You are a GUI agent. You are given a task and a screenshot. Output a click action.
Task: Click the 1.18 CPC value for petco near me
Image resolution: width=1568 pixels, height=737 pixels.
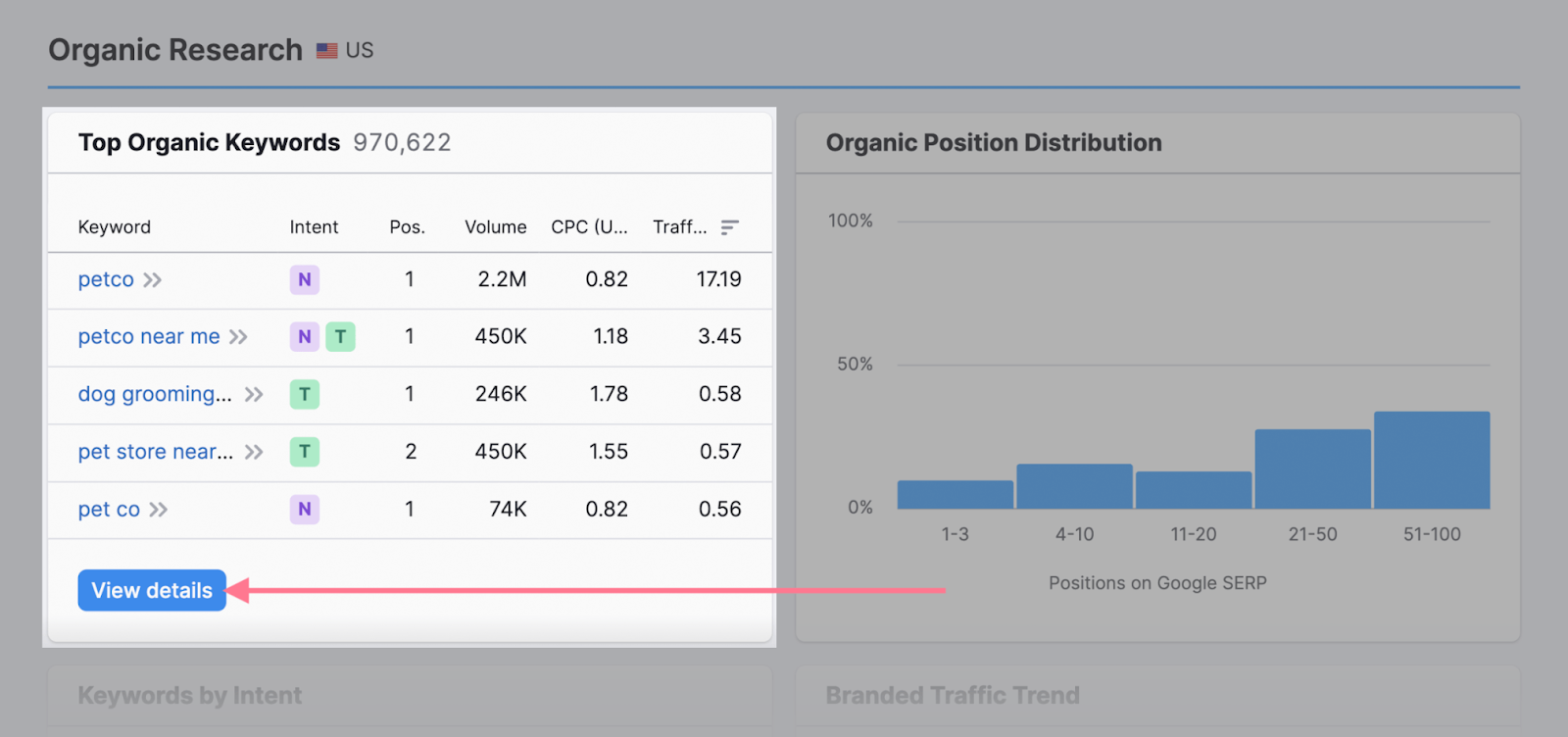(611, 336)
